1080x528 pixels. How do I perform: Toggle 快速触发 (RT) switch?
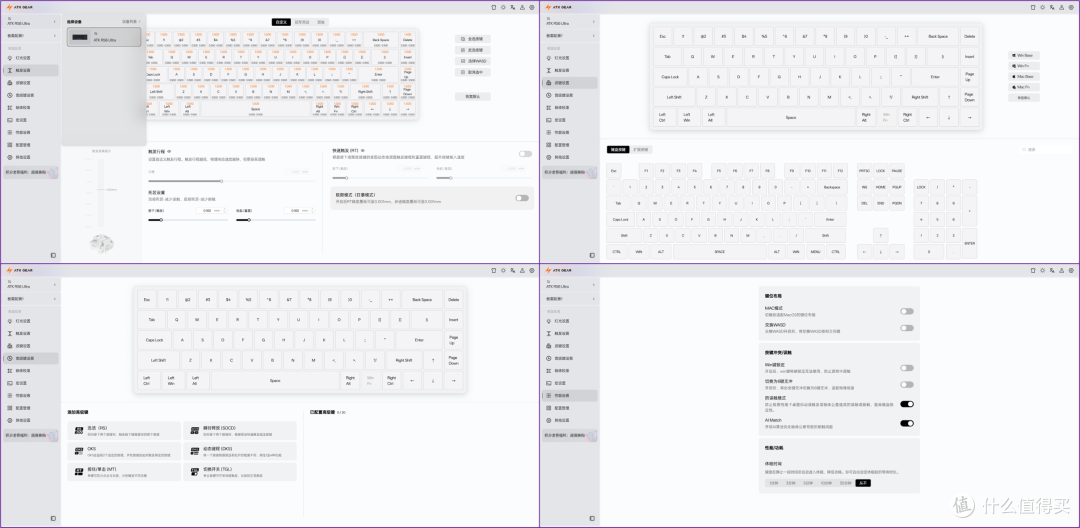coord(525,154)
